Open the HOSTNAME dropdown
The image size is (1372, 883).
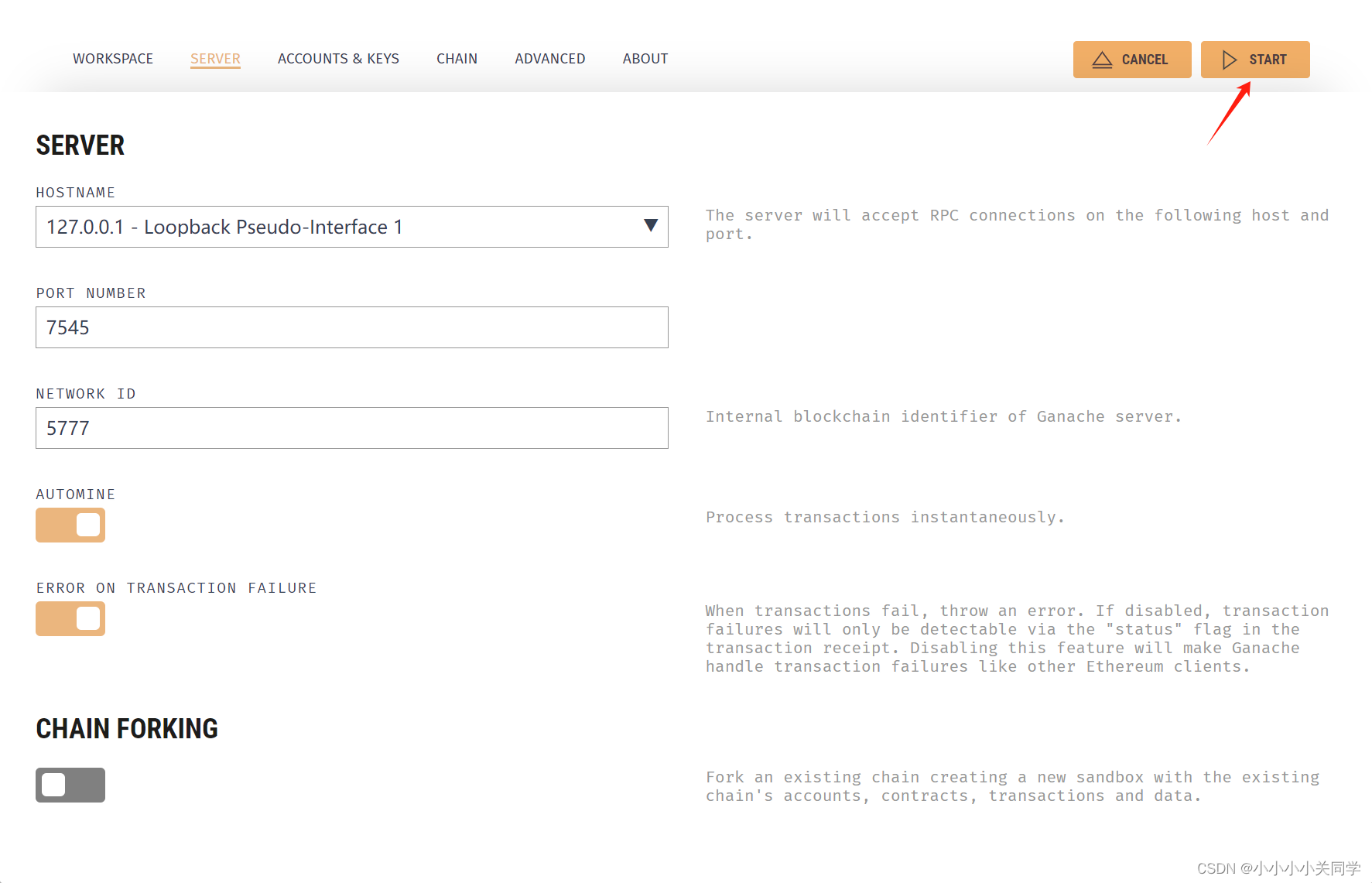coord(352,227)
